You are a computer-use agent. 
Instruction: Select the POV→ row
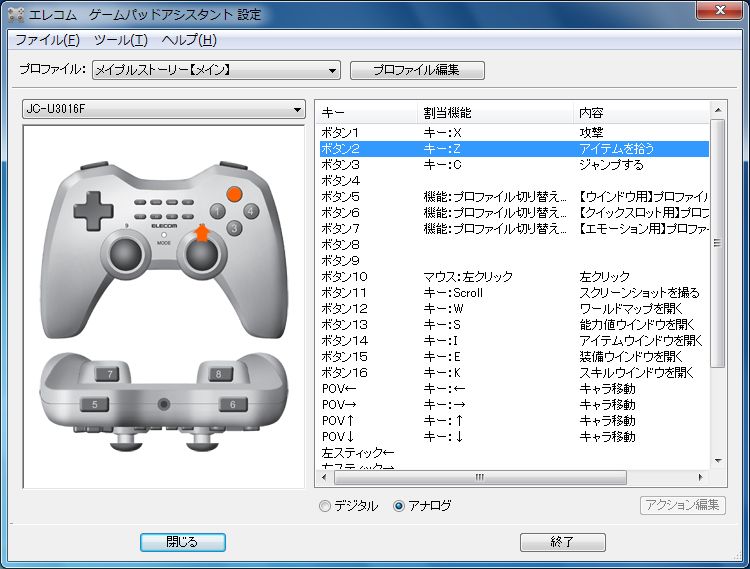514,405
